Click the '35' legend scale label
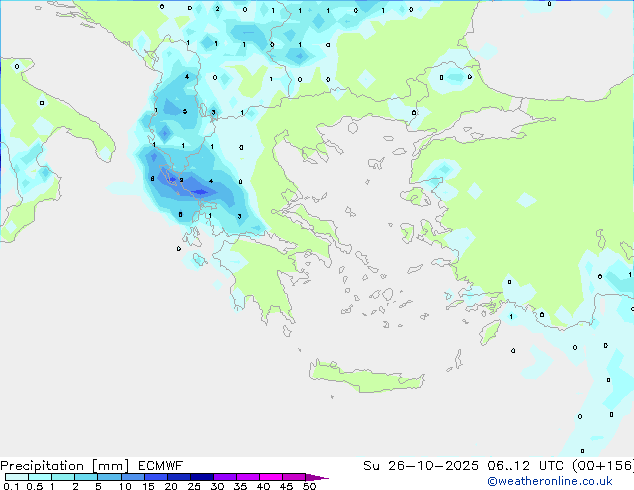The width and height of the screenshot is (634, 490). pyautogui.click(x=240, y=486)
